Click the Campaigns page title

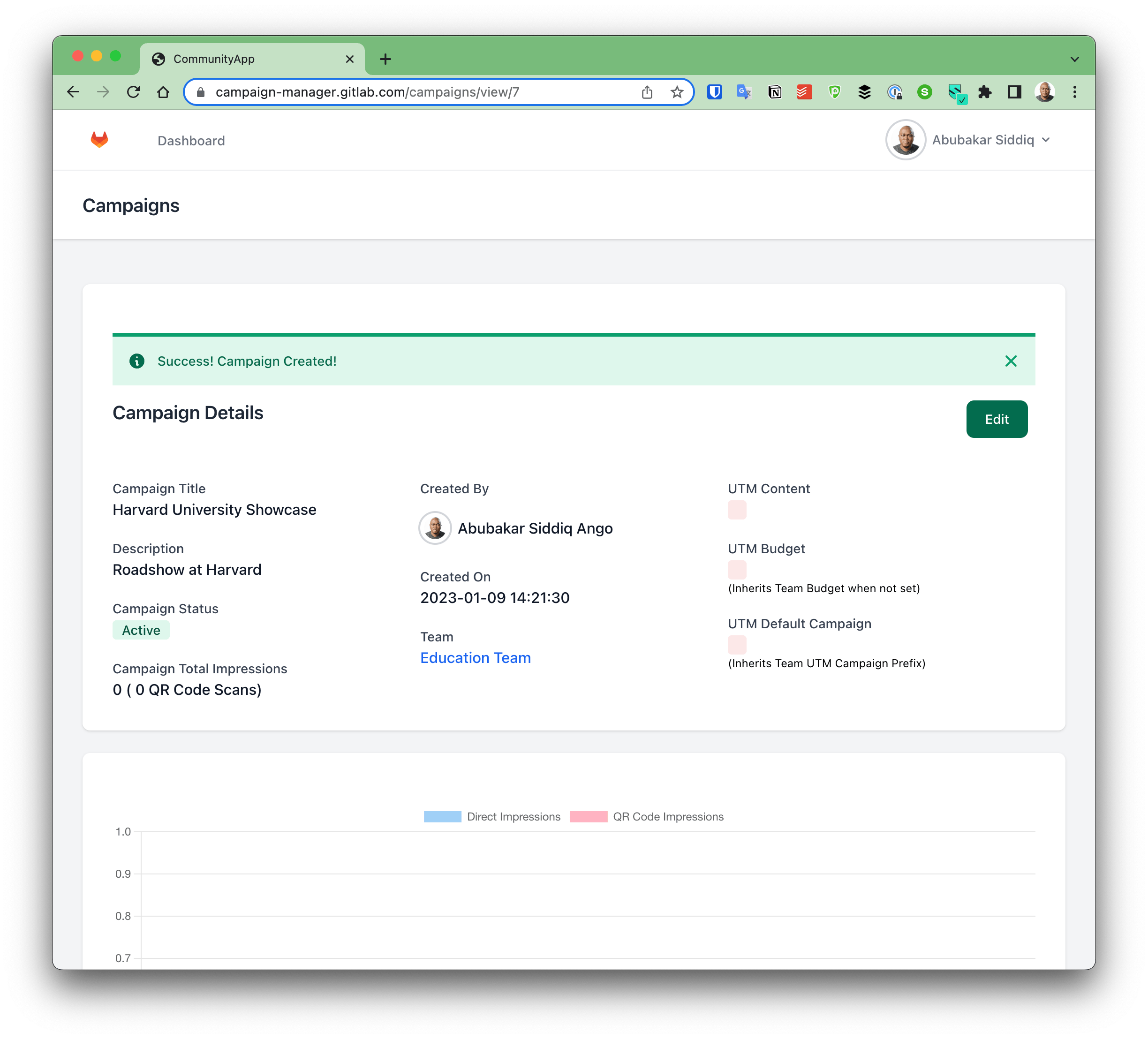(x=131, y=207)
